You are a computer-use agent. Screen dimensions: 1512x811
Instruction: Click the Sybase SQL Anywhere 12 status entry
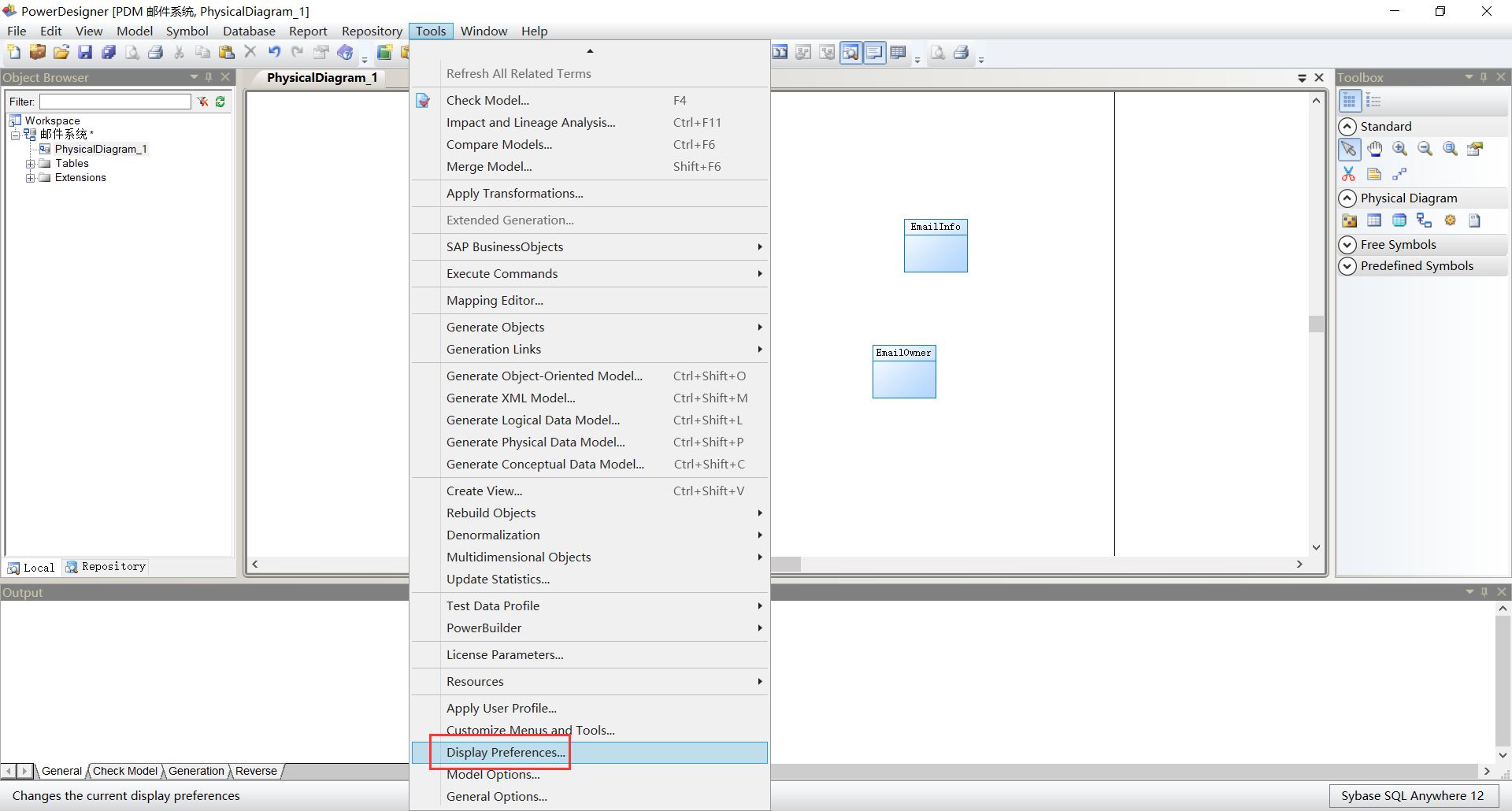click(x=1412, y=796)
